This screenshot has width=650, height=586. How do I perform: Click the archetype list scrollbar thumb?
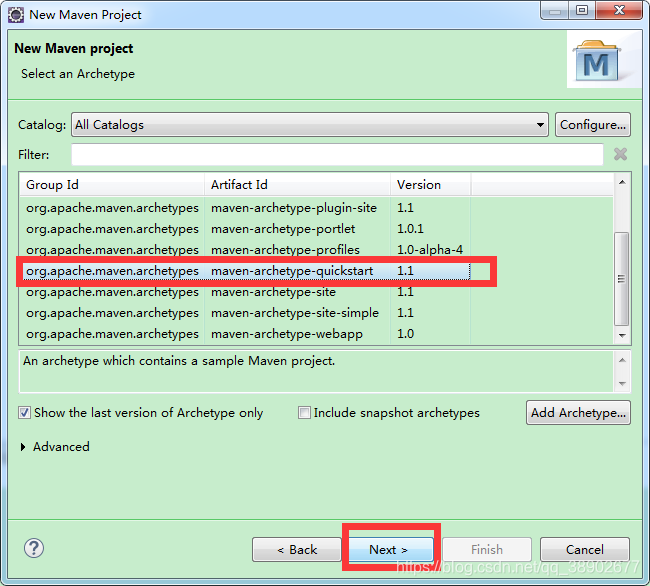point(621,278)
